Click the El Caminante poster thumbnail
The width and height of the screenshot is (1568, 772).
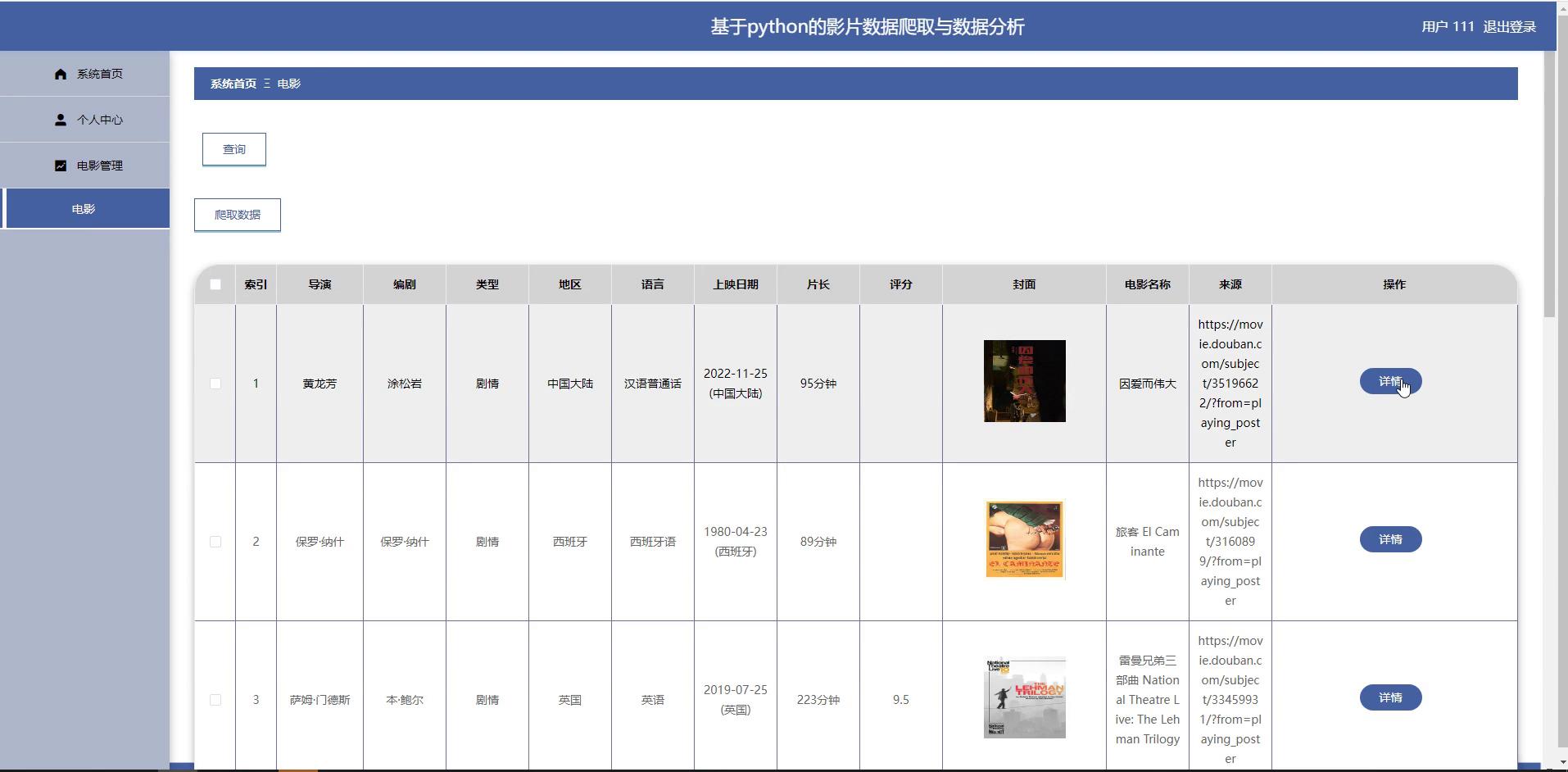(x=1025, y=539)
